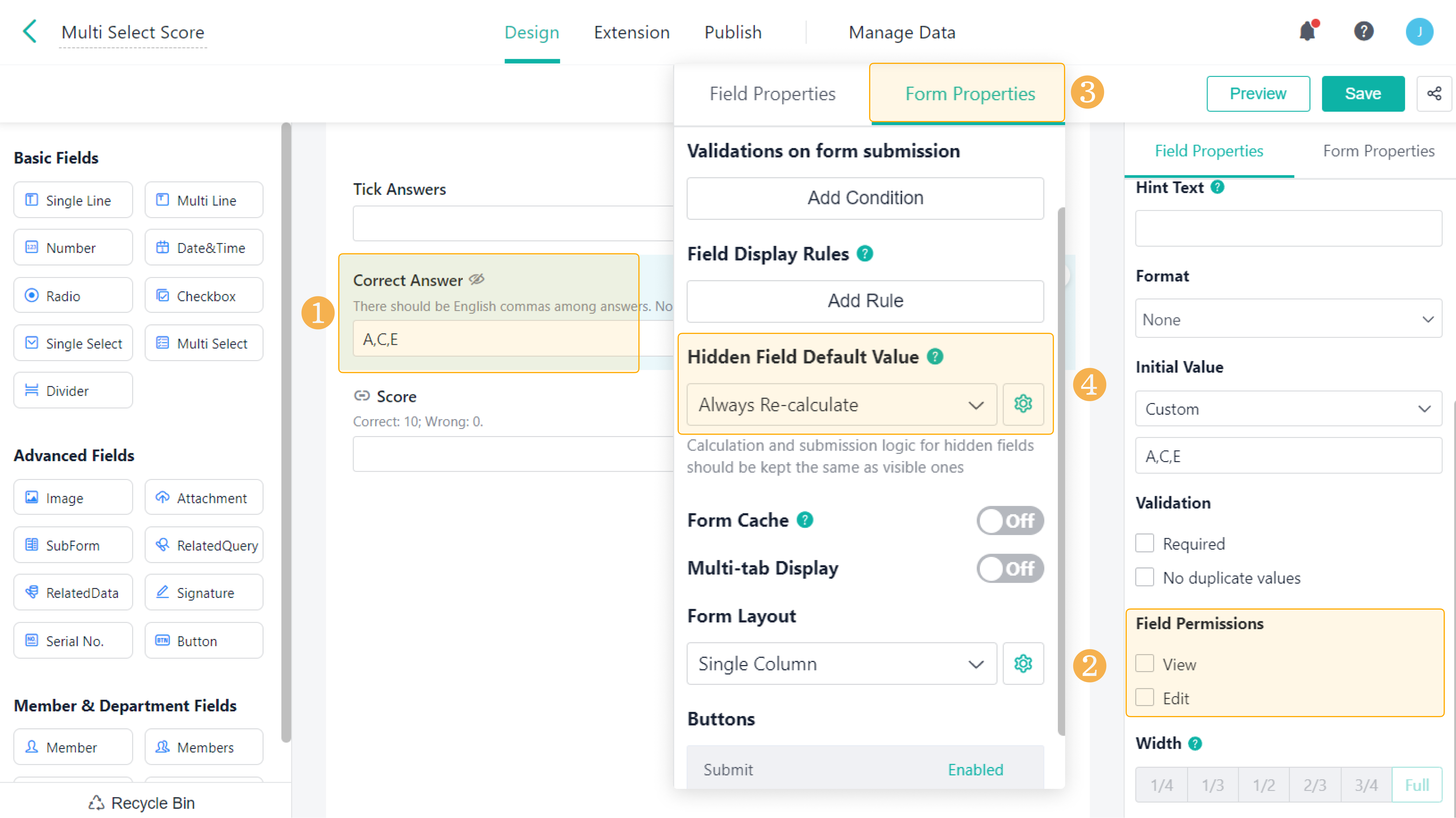Image resolution: width=1456 pixels, height=818 pixels.
Task: Click help icon beside Form Cache
Action: pyautogui.click(x=805, y=520)
